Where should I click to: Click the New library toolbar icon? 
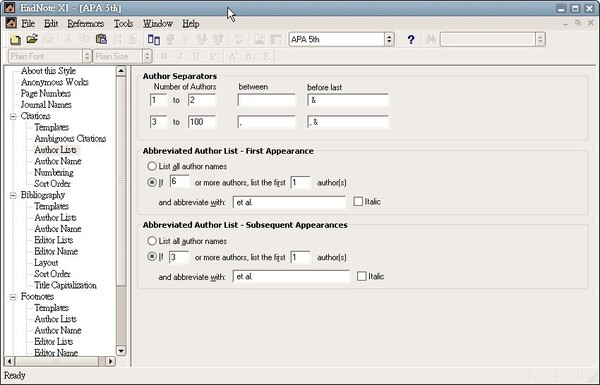point(15,39)
